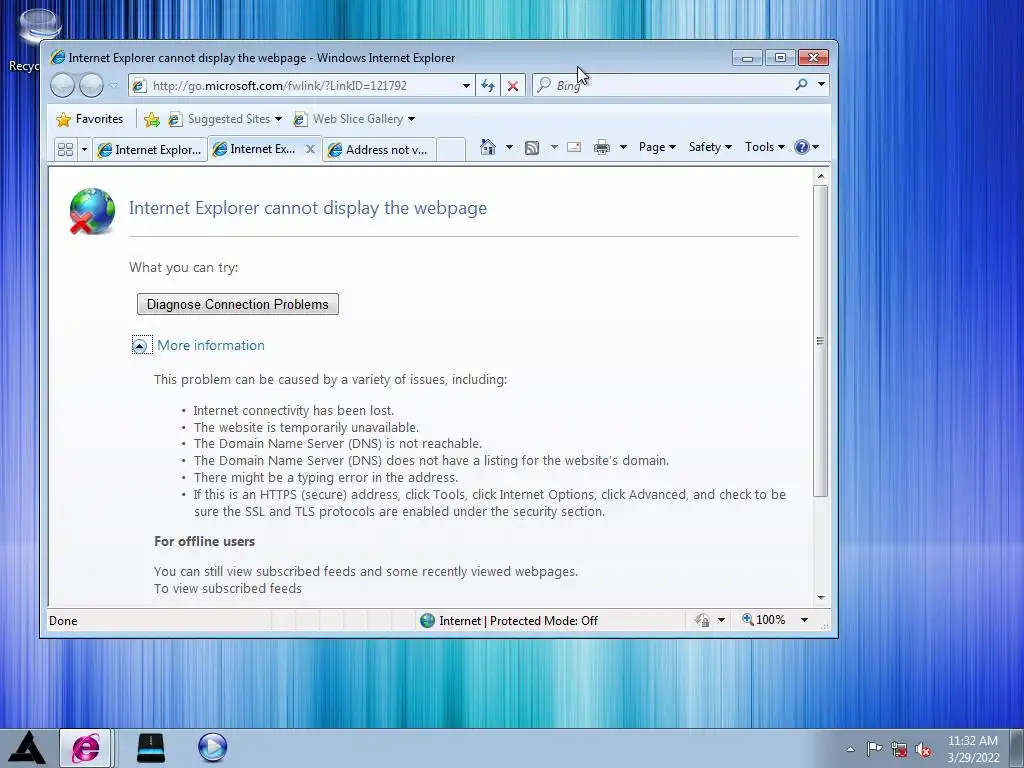Click the RSS Feeds icon
The image size is (1024, 768).
(x=532, y=148)
